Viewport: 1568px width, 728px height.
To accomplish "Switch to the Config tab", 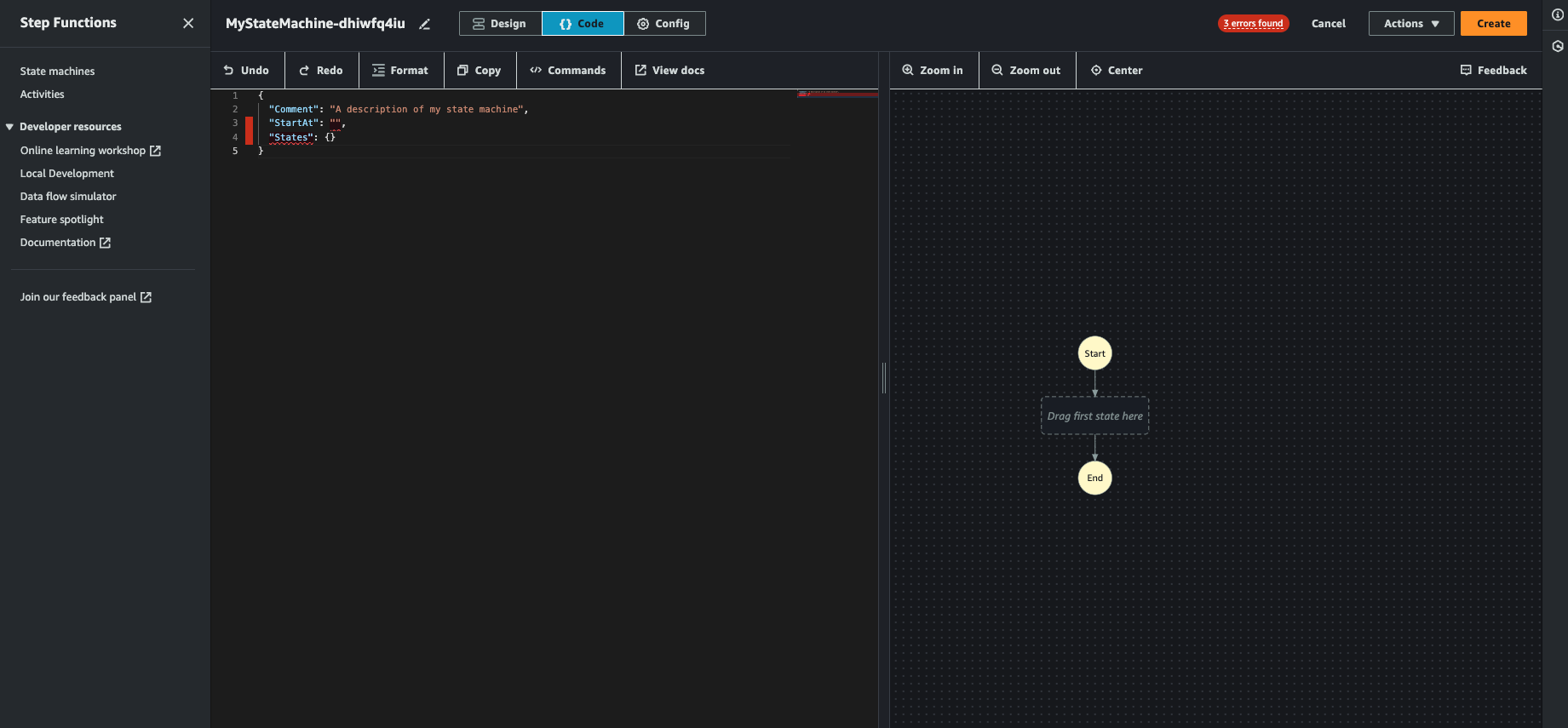I will tap(664, 24).
